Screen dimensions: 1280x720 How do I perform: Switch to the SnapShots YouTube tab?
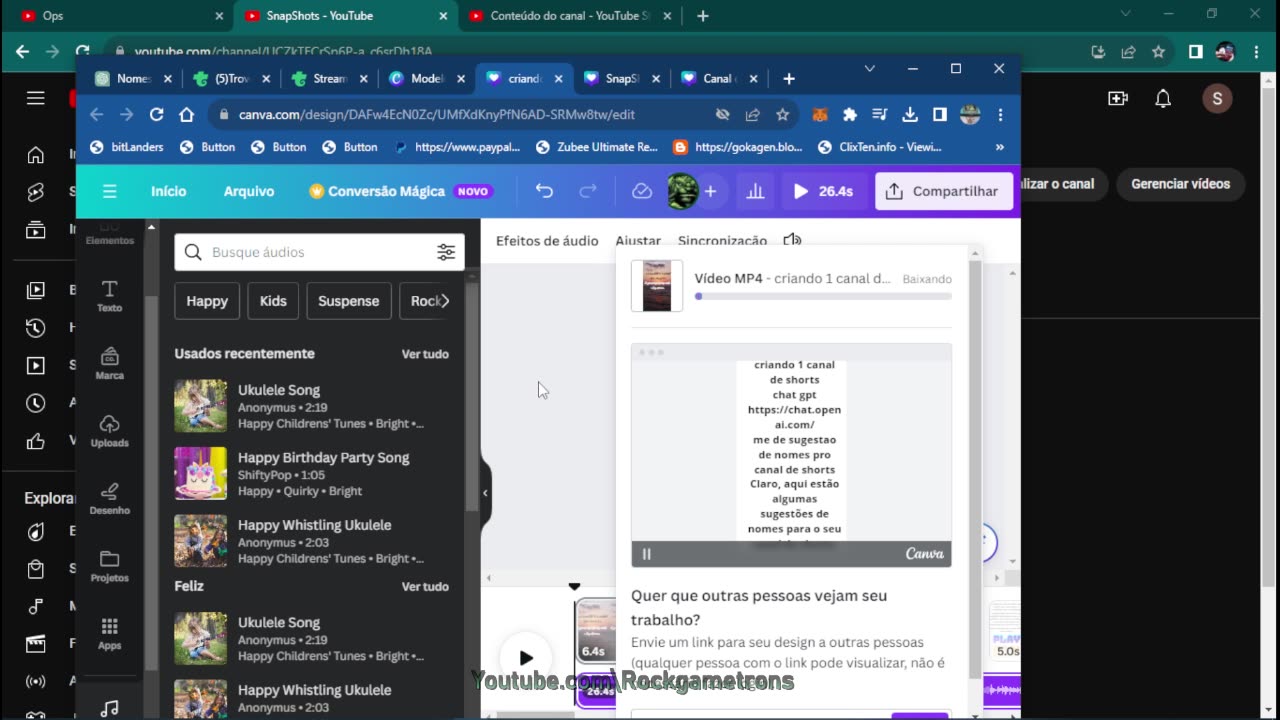click(x=346, y=16)
